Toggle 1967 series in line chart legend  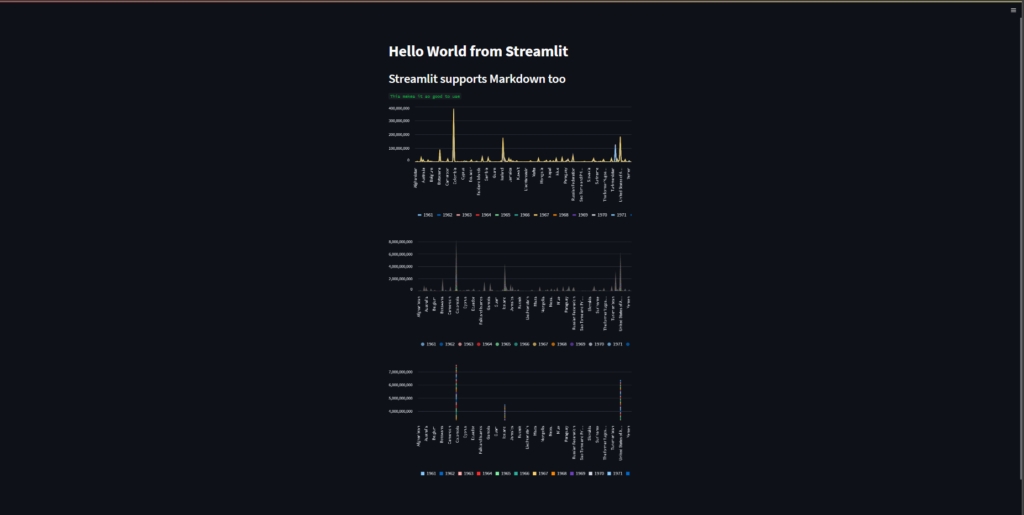pyautogui.click(x=541, y=215)
